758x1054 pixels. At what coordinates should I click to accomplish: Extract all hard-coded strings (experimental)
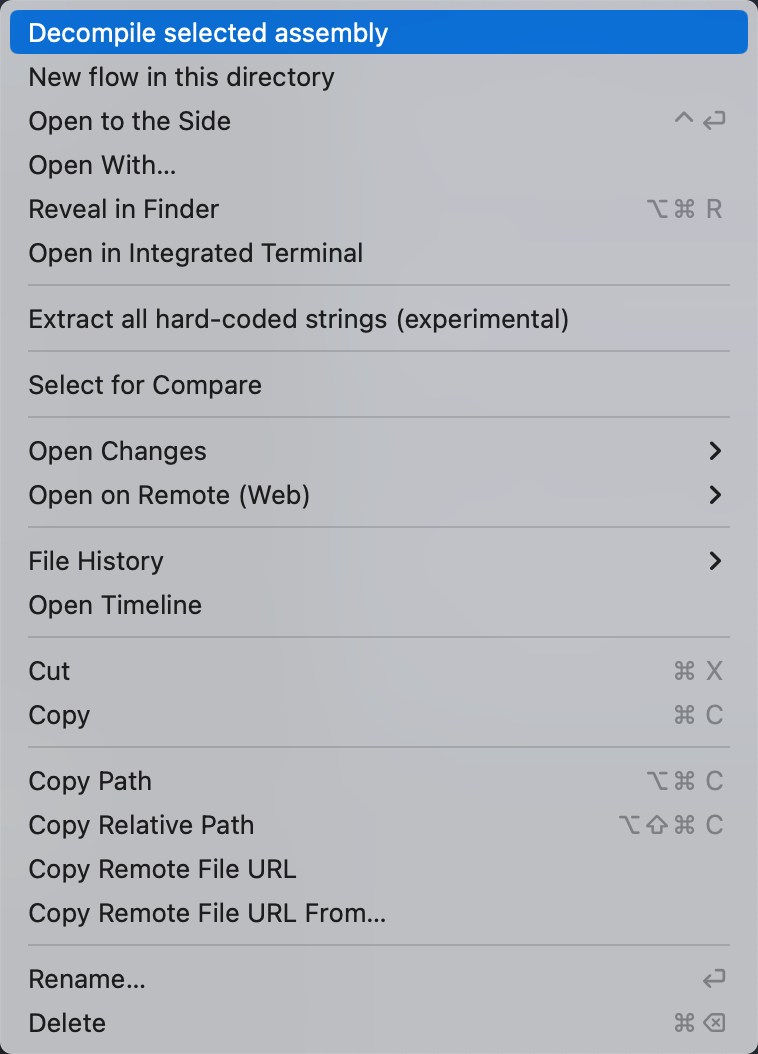(x=298, y=319)
